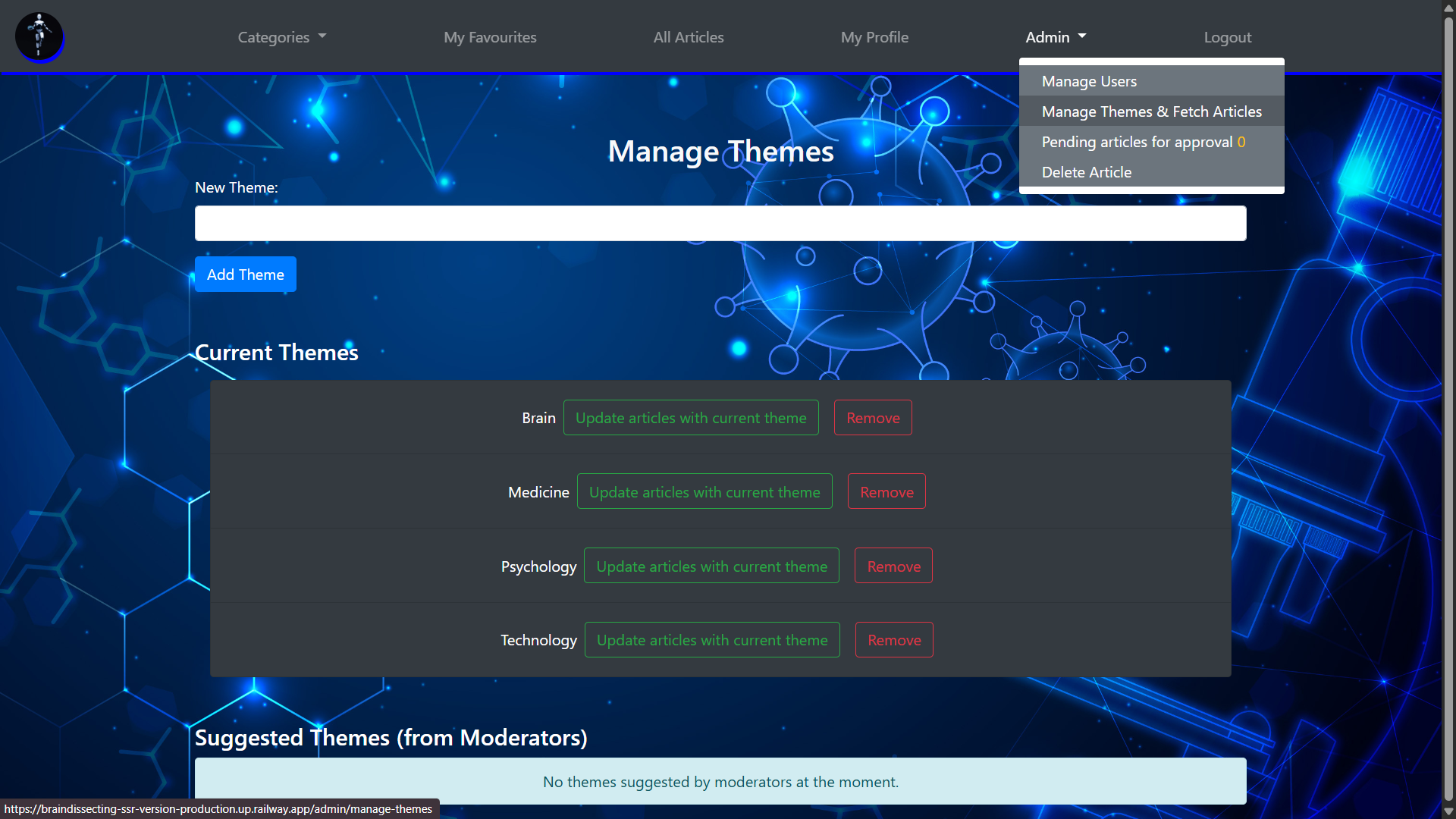Image resolution: width=1456 pixels, height=819 pixels.
Task: Remove the Brain theme
Action: pyautogui.click(x=872, y=418)
